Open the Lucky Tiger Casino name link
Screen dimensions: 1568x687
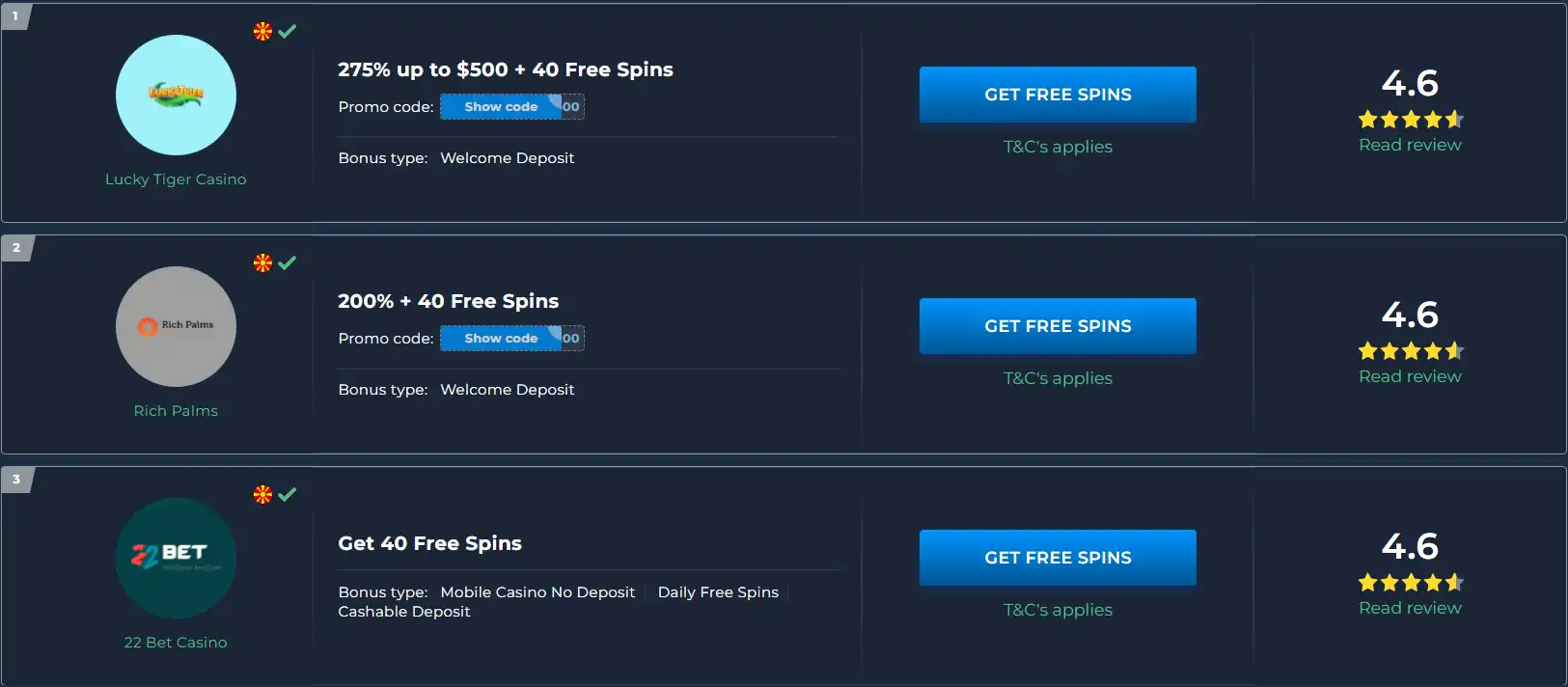[x=176, y=179]
